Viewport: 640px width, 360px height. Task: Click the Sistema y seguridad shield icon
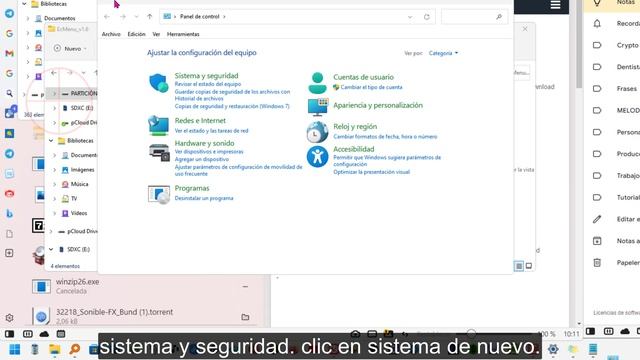(159, 83)
